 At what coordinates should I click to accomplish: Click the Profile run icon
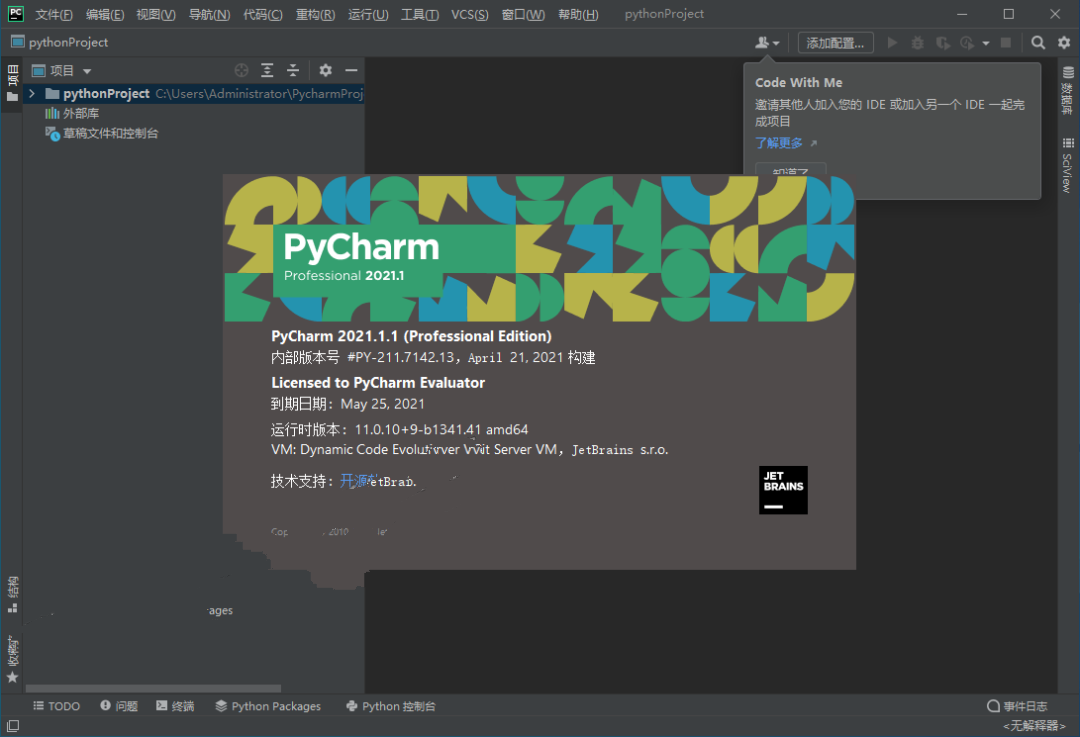coord(968,43)
